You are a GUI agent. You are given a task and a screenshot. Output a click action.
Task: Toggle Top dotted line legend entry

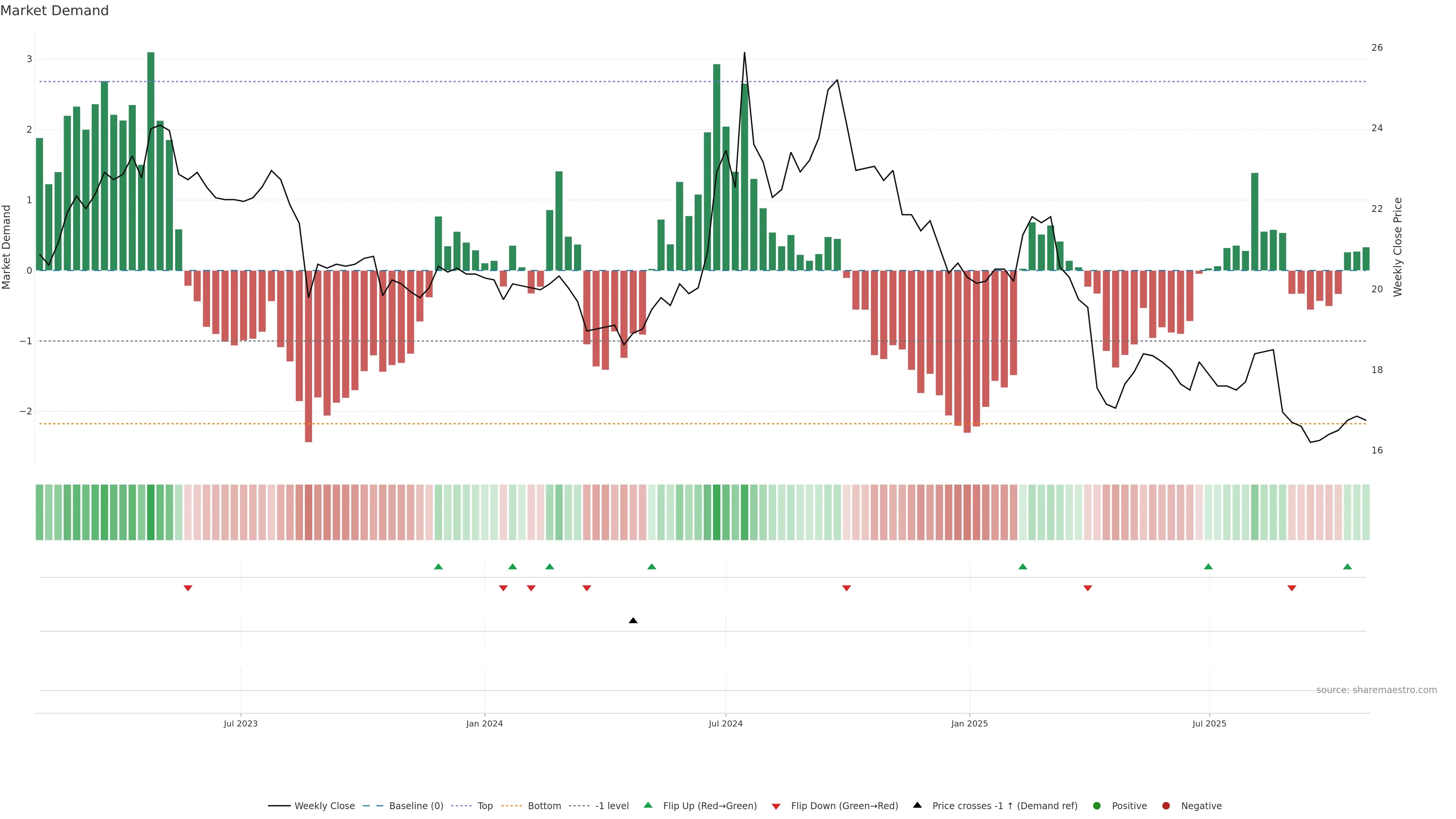485,806
